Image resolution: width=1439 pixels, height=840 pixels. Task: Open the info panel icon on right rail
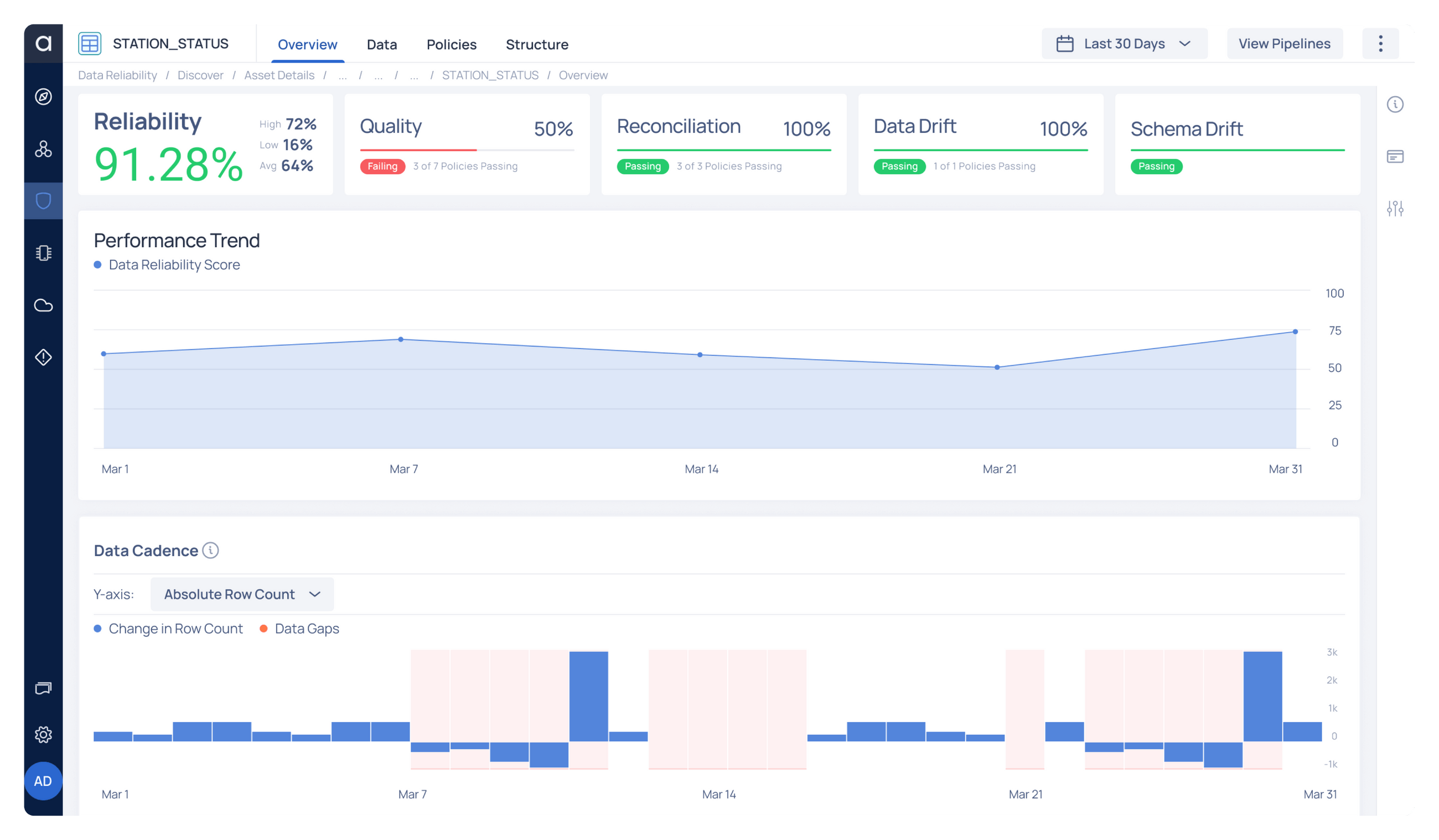pos(1396,105)
